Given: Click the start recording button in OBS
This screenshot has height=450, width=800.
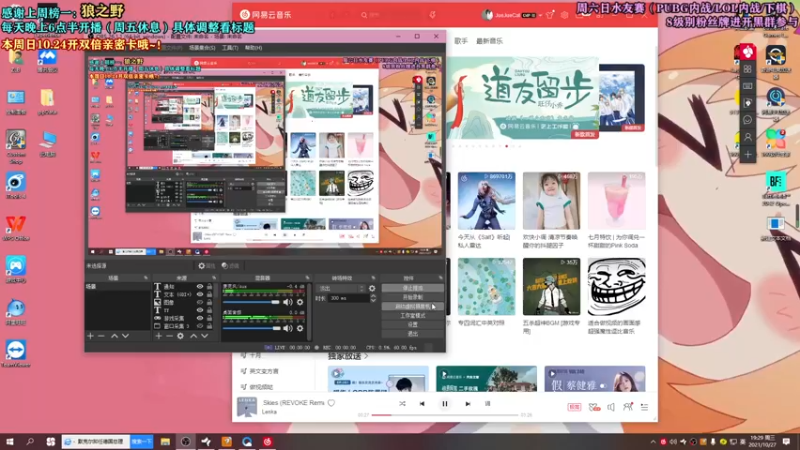Looking at the screenshot, I should pyautogui.click(x=412, y=297).
